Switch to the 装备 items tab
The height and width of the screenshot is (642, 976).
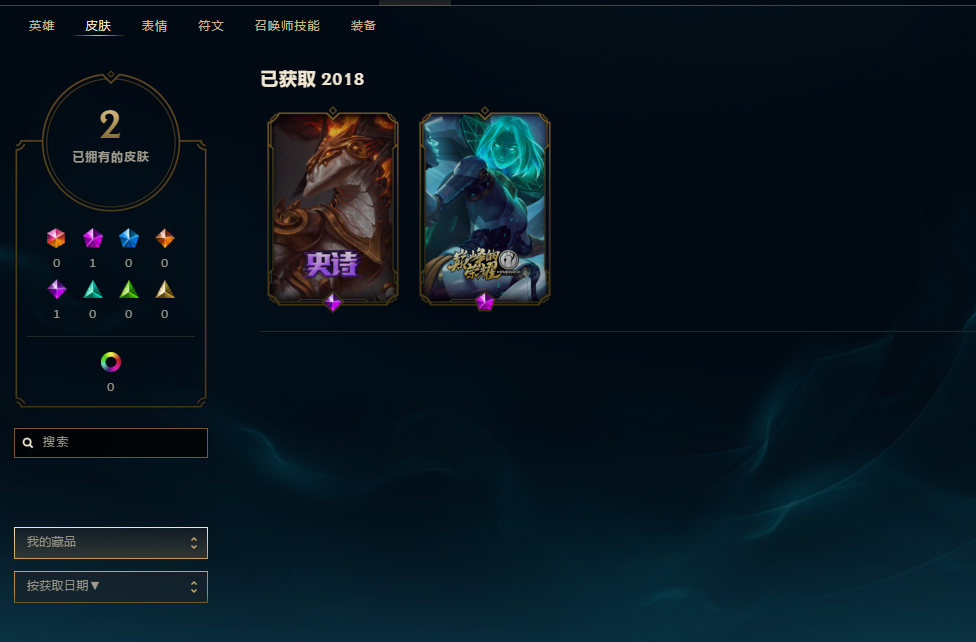click(x=363, y=26)
